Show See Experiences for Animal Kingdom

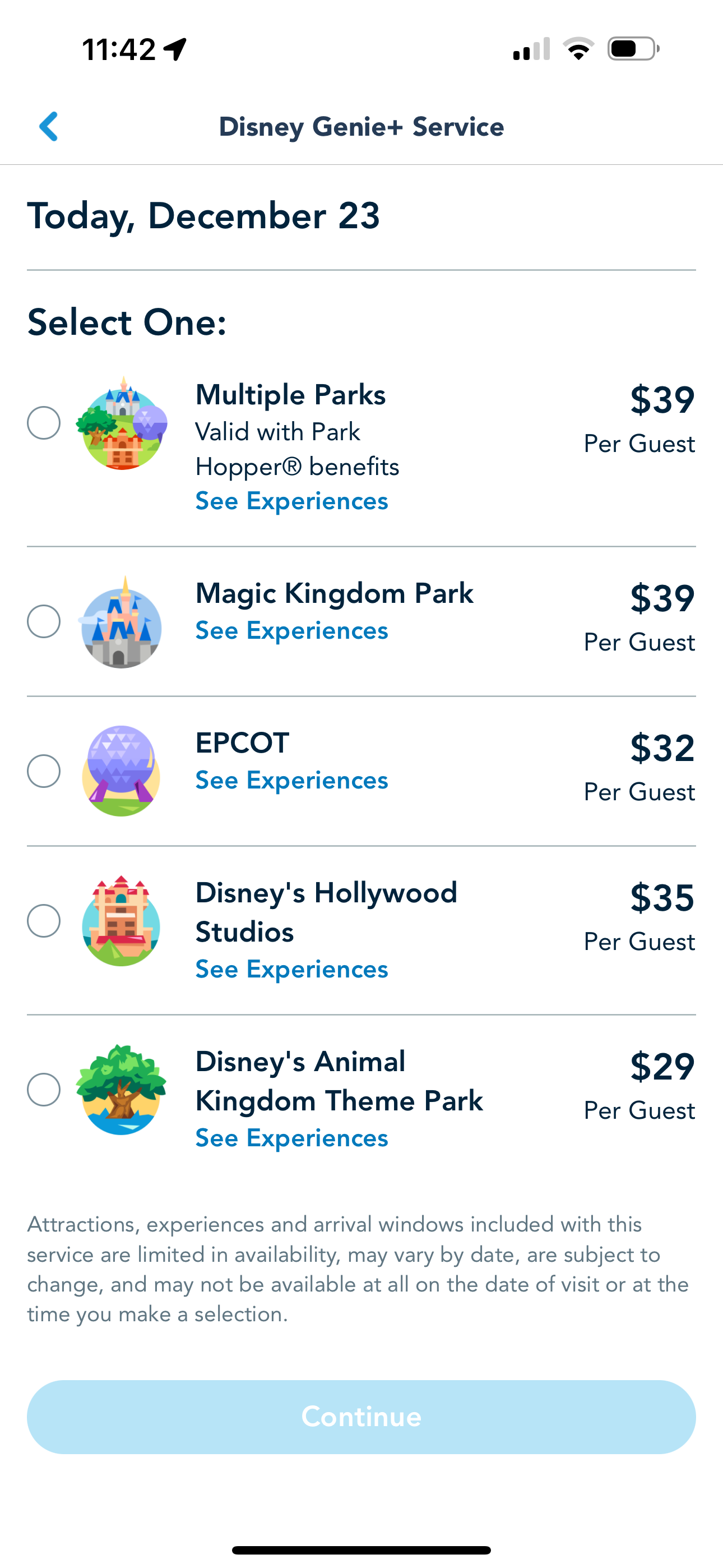point(291,1138)
